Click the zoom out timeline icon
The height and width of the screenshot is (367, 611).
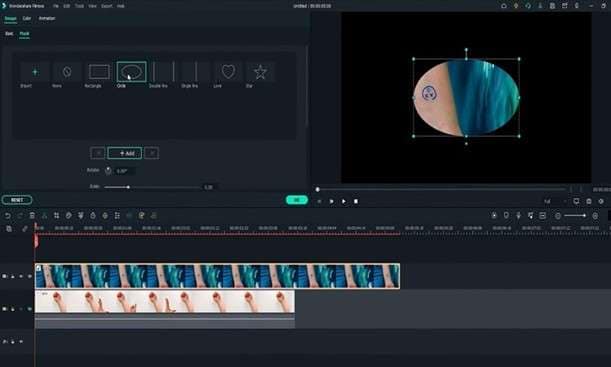click(558, 215)
